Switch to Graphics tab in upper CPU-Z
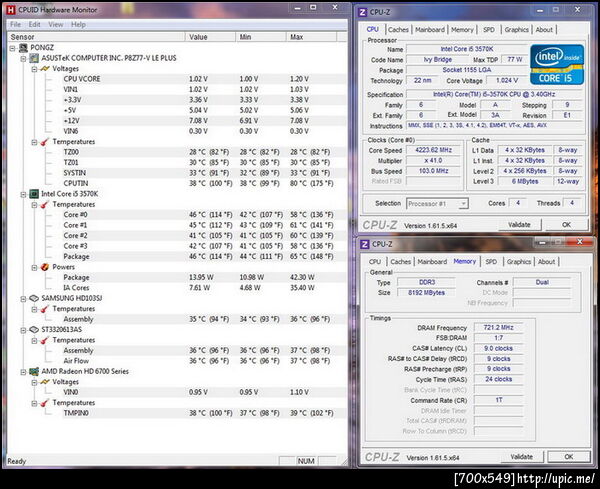 pyautogui.click(x=516, y=30)
